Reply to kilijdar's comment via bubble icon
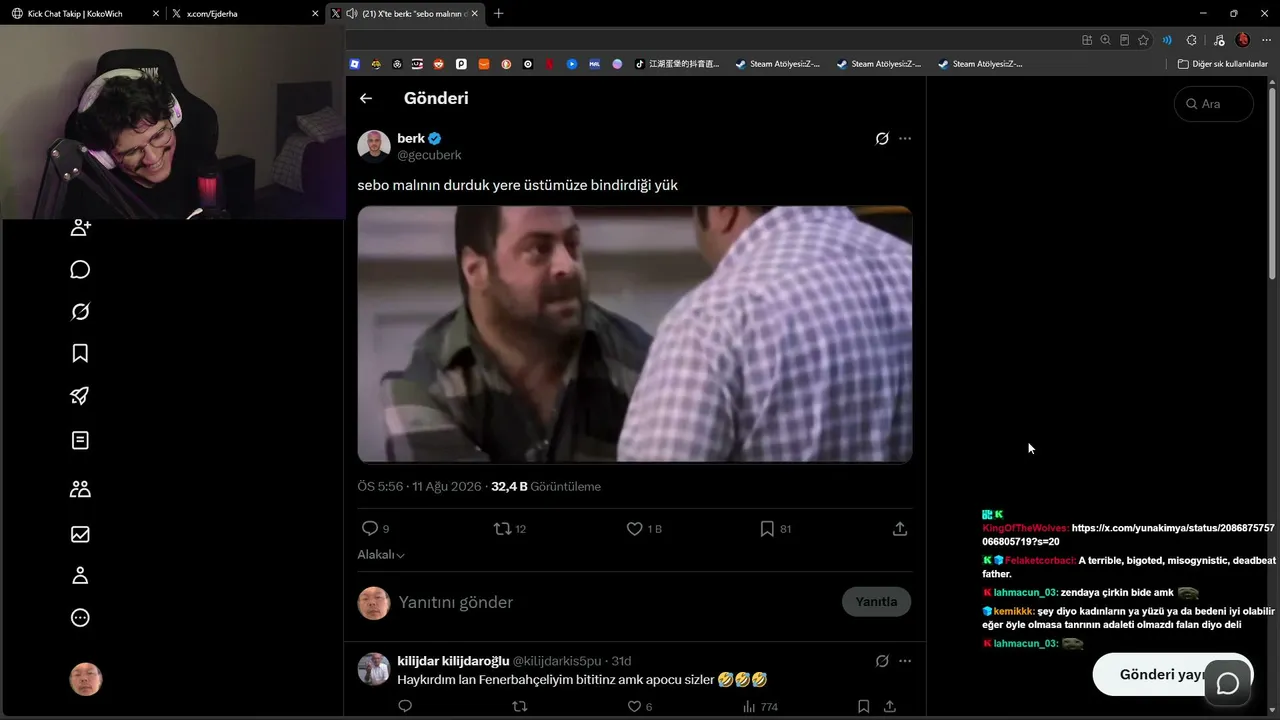 (405, 707)
